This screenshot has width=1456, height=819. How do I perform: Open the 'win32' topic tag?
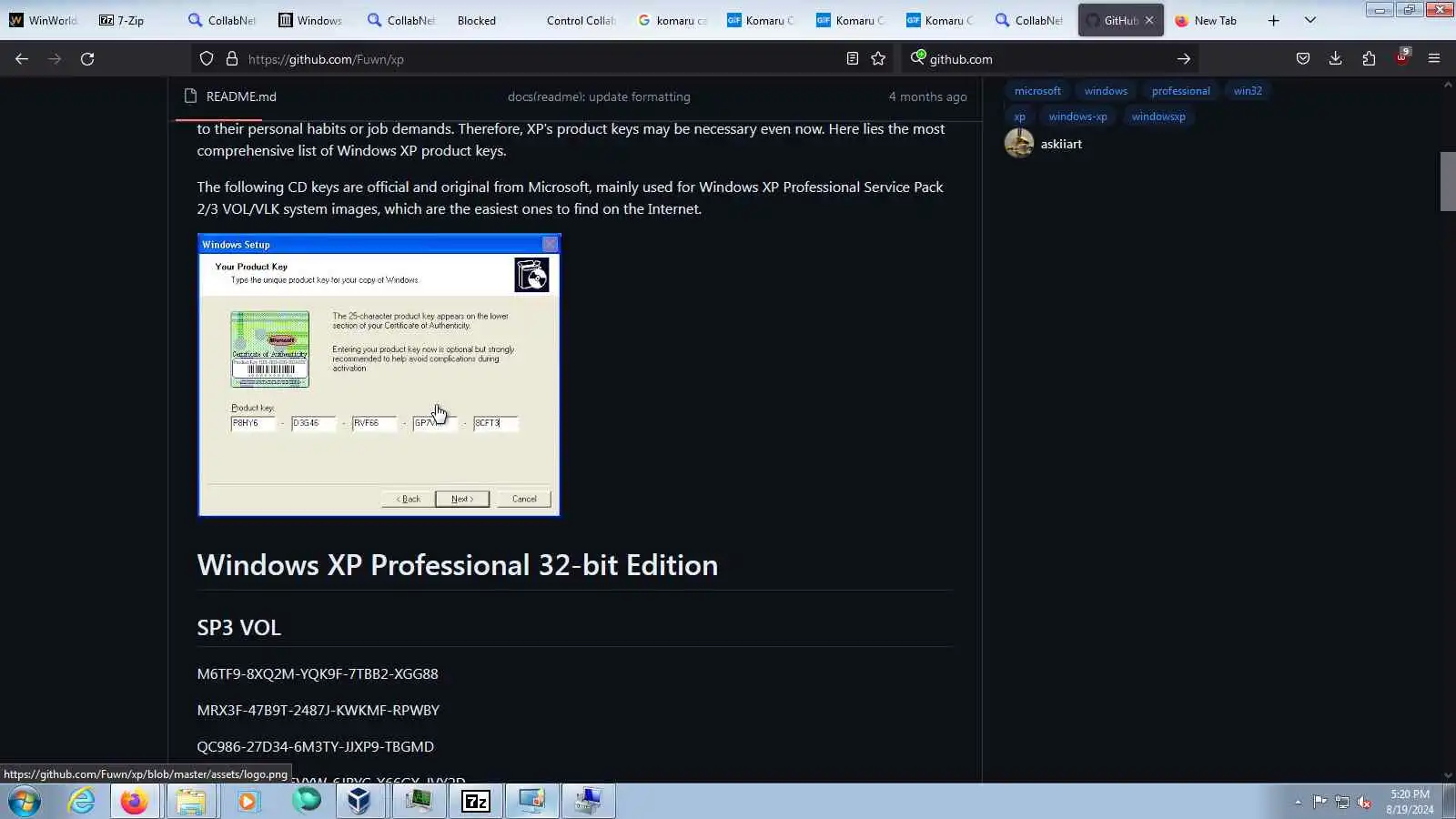tap(1248, 91)
